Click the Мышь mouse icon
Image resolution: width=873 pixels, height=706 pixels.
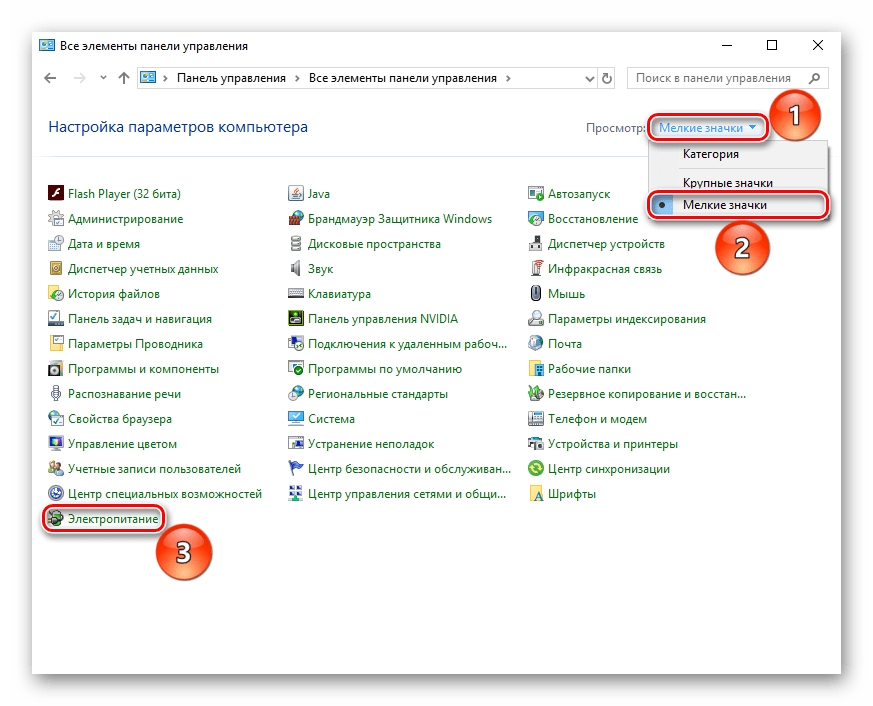(x=536, y=294)
